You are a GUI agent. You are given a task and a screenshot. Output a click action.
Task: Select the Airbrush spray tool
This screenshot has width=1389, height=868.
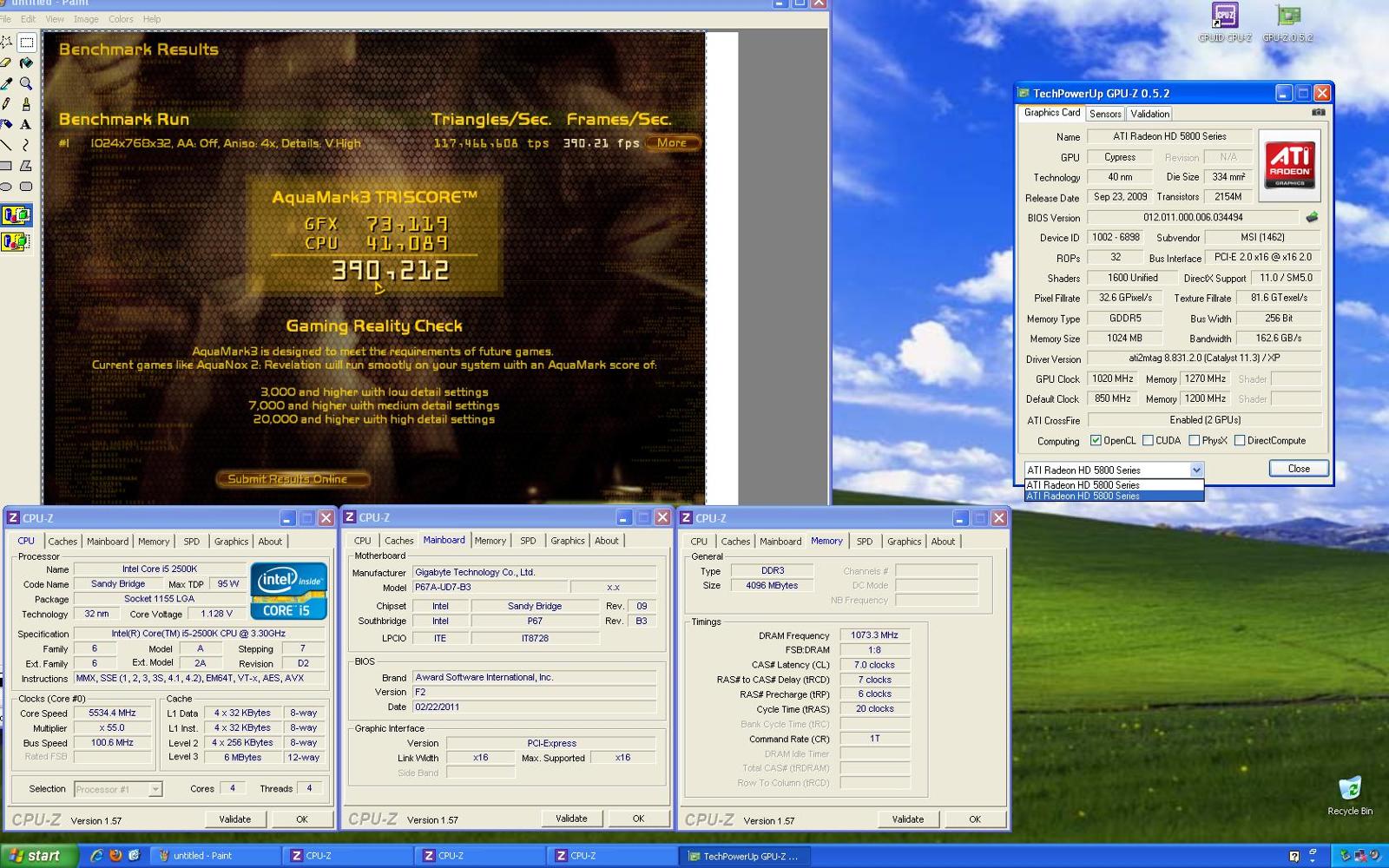tap(6, 124)
